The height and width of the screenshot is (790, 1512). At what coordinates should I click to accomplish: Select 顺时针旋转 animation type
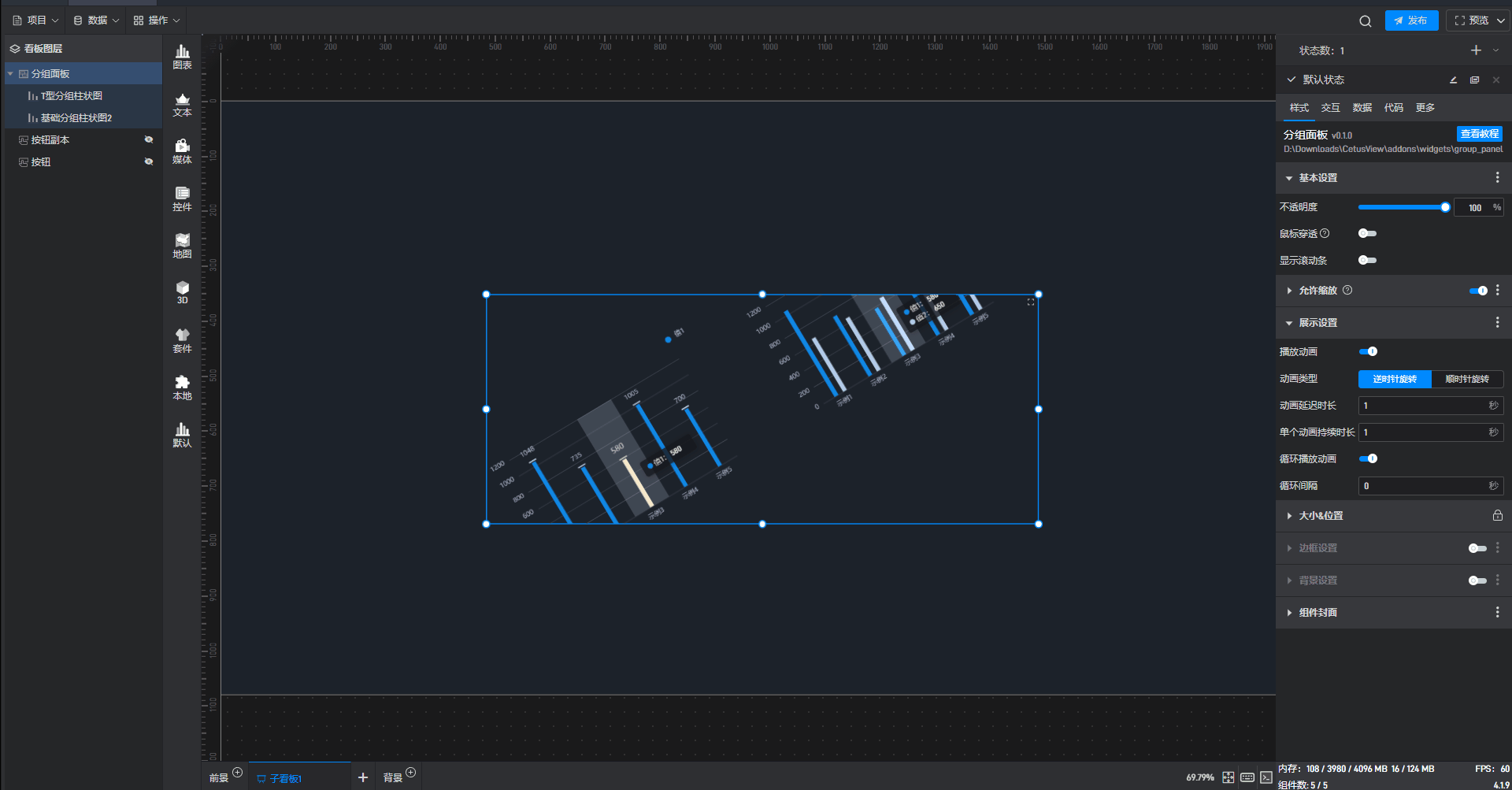point(1467,379)
